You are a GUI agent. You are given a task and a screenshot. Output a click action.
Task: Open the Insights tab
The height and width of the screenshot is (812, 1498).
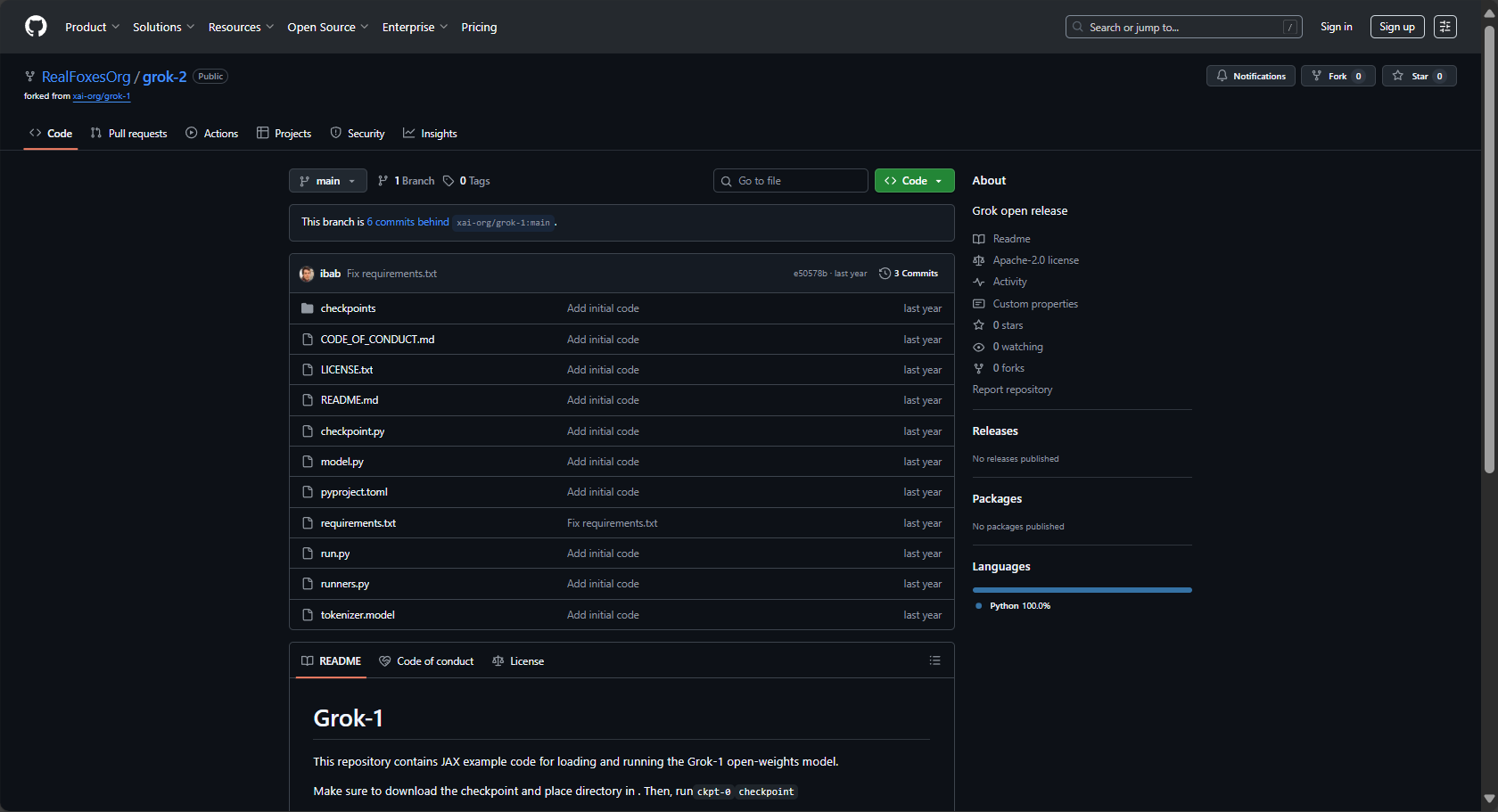coord(430,134)
